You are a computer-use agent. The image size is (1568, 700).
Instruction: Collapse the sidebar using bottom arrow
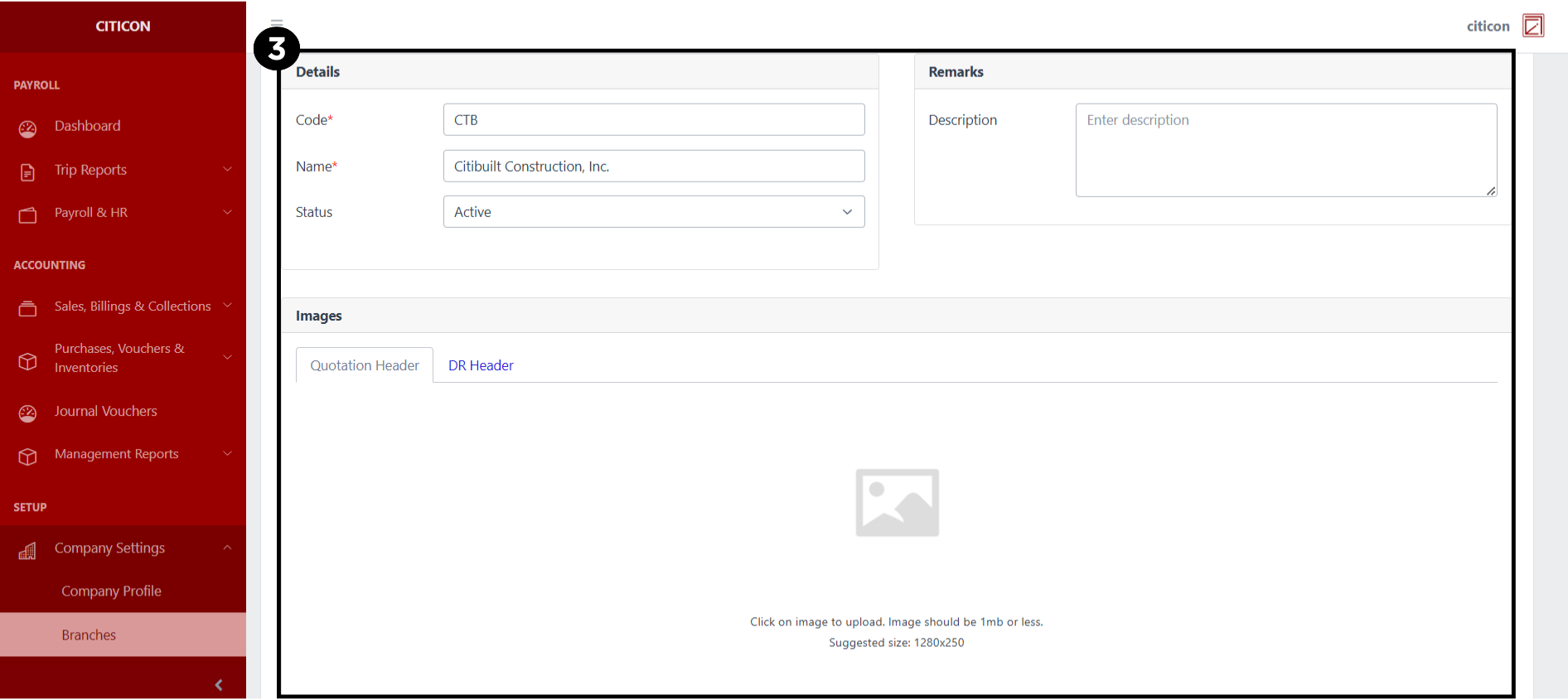[219, 684]
